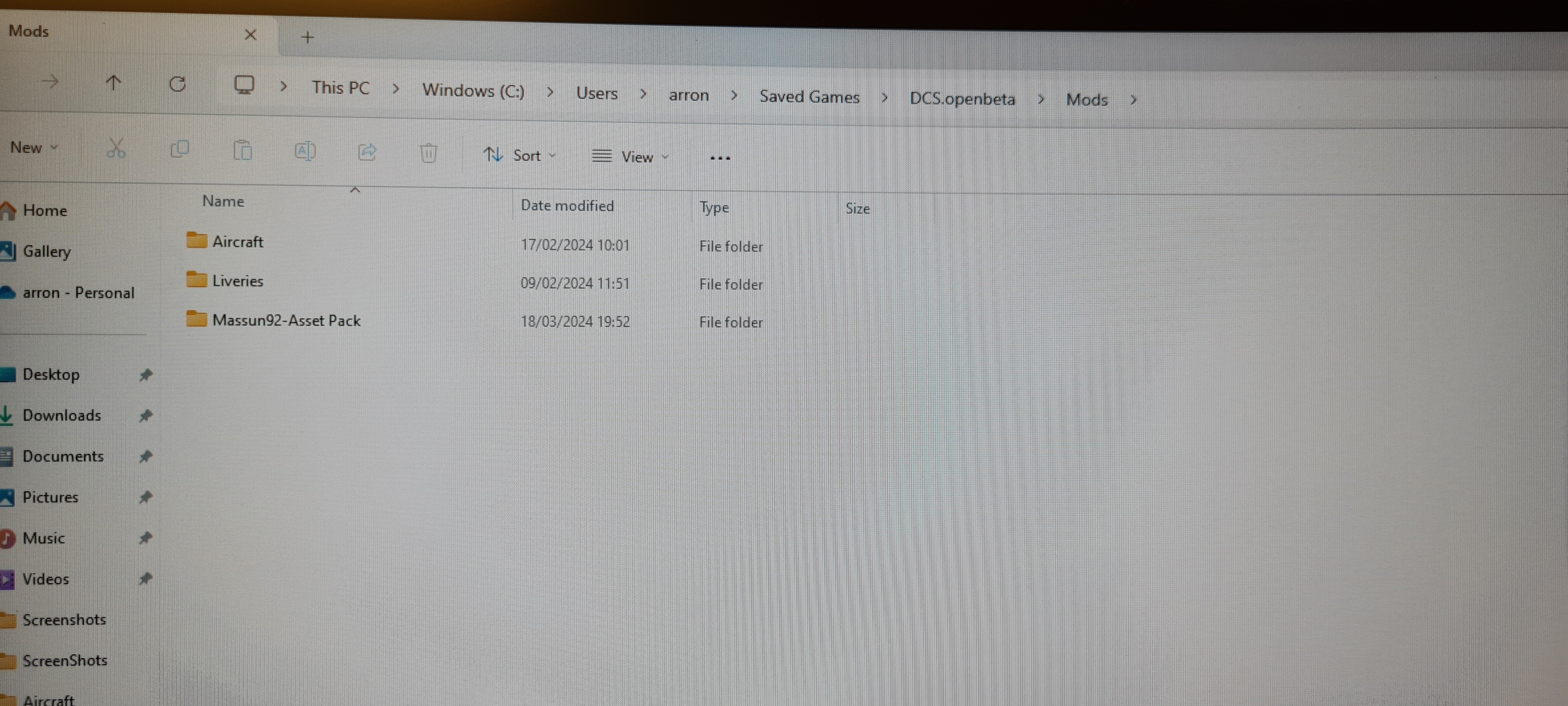Click the Rename icon in toolbar
The image size is (1568, 706).
pyautogui.click(x=305, y=151)
